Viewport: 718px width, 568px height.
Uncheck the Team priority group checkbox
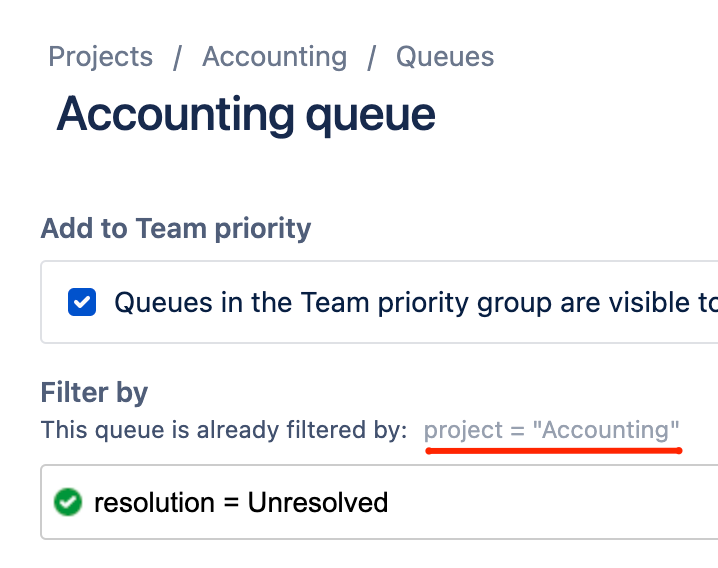coord(82,302)
